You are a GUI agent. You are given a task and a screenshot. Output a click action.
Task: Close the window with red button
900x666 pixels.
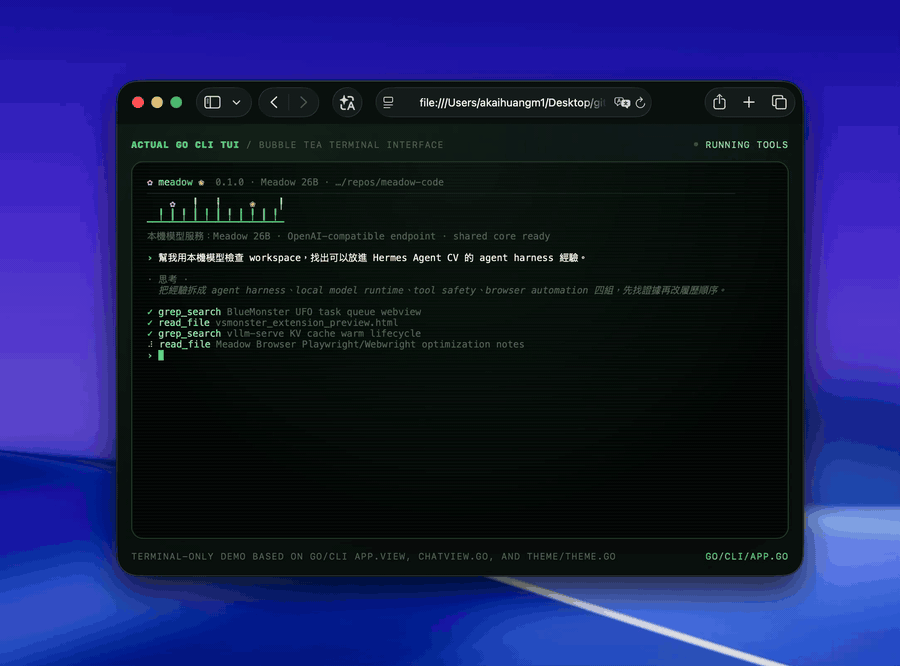click(138, 102)
